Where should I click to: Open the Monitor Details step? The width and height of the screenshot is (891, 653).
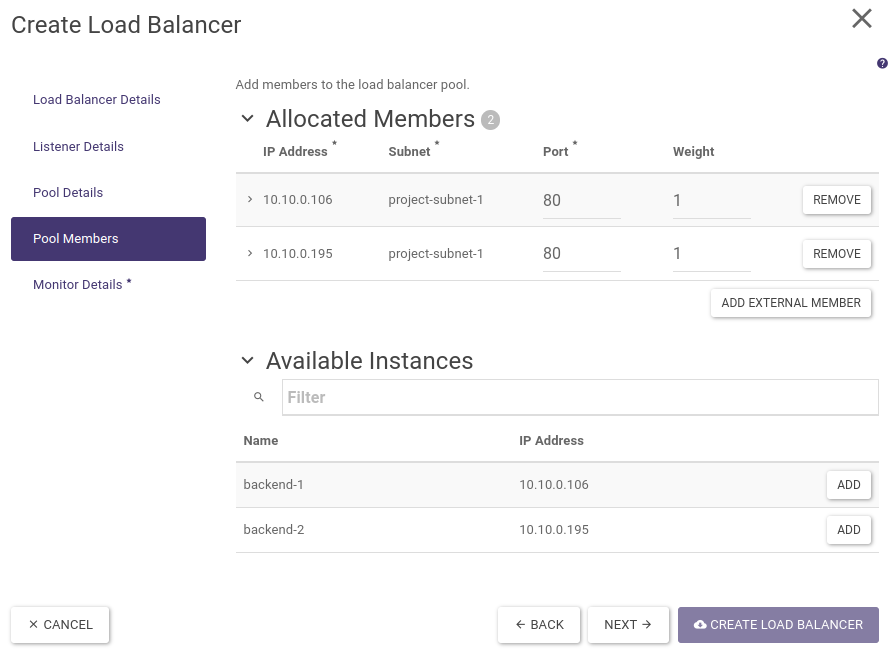click(78, 285)
